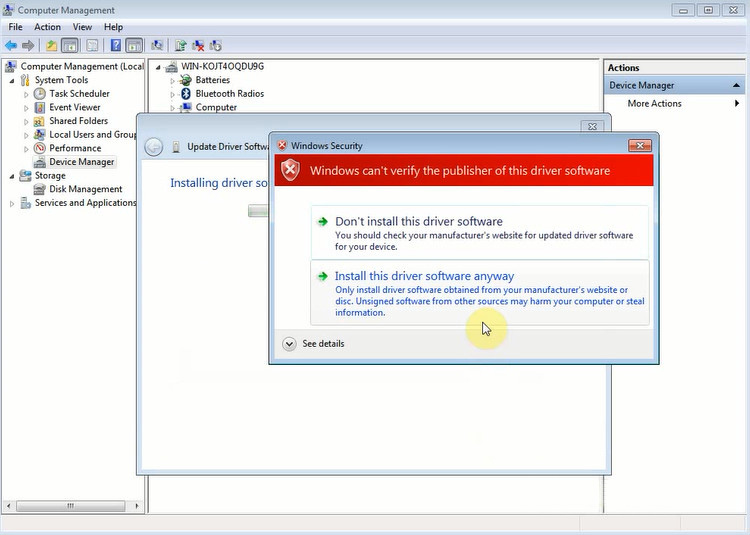
Task: Click Back arrow in Update Driver wizard
Action: (x=154, y=147)
